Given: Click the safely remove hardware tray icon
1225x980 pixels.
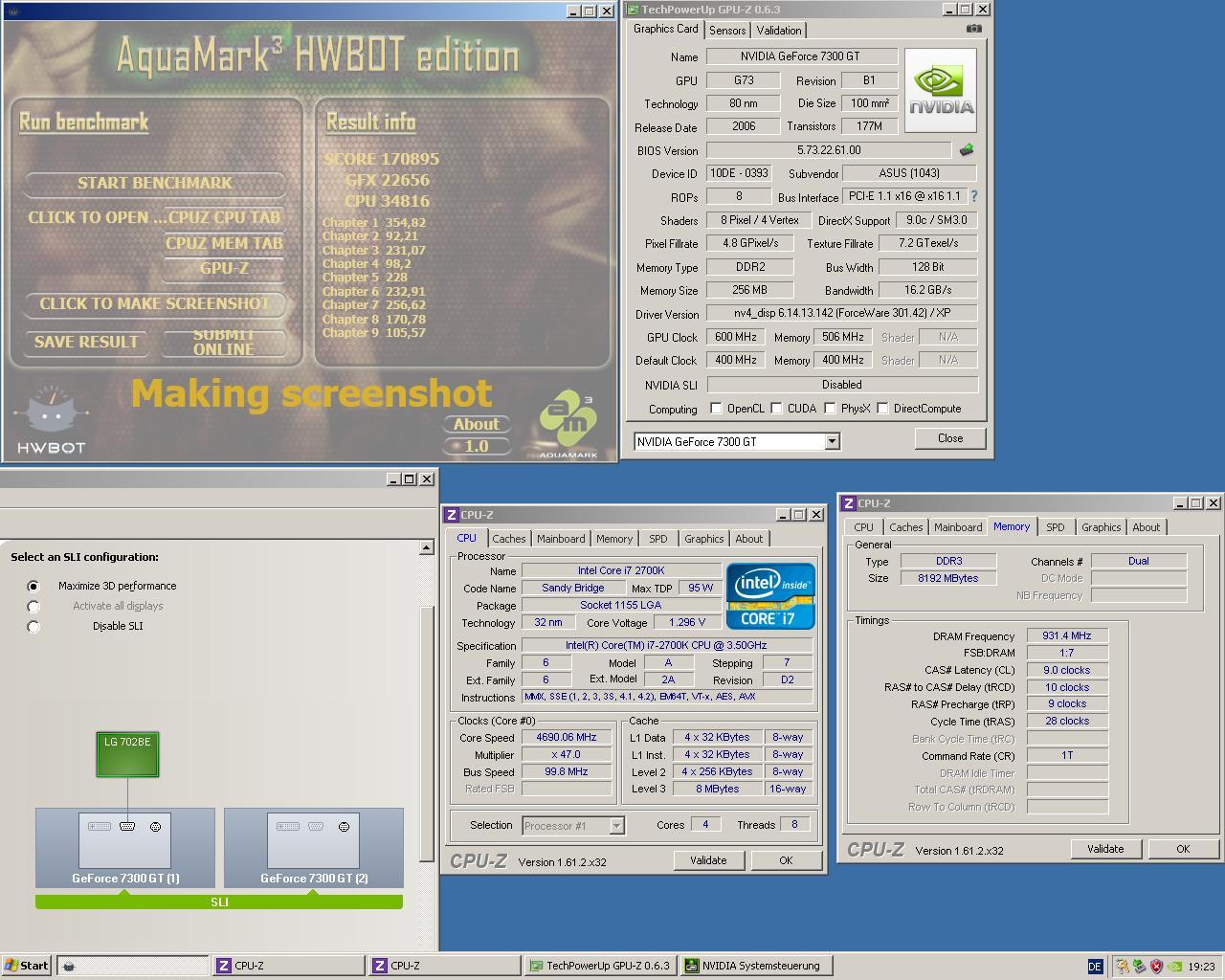Looking at the screenshot, I should (1139, 966).
